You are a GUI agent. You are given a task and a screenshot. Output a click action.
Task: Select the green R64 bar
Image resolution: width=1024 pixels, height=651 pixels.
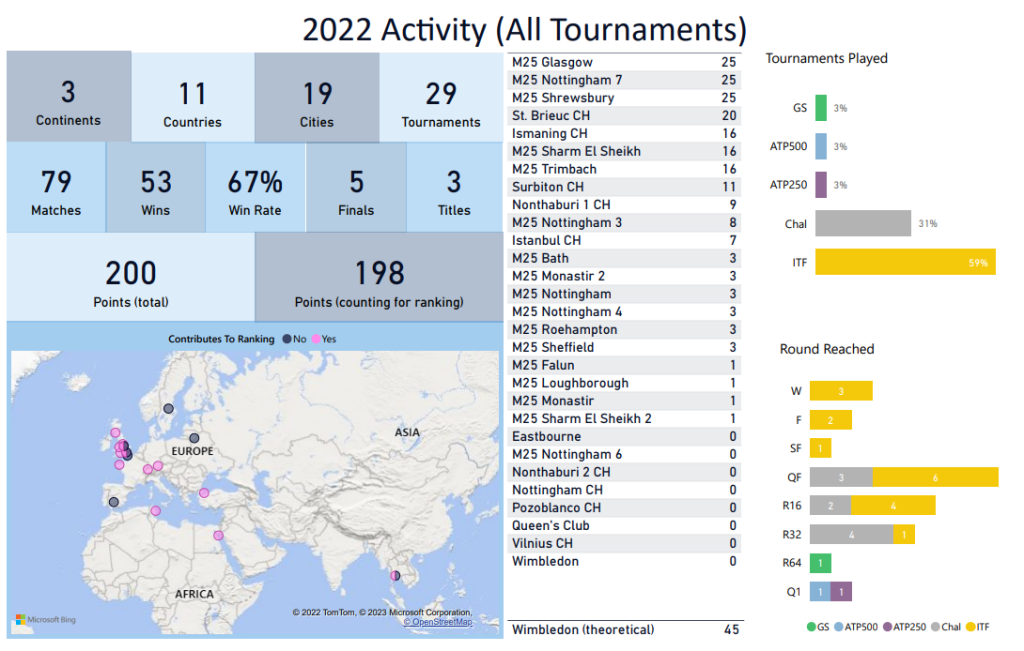tap(820, 563)
